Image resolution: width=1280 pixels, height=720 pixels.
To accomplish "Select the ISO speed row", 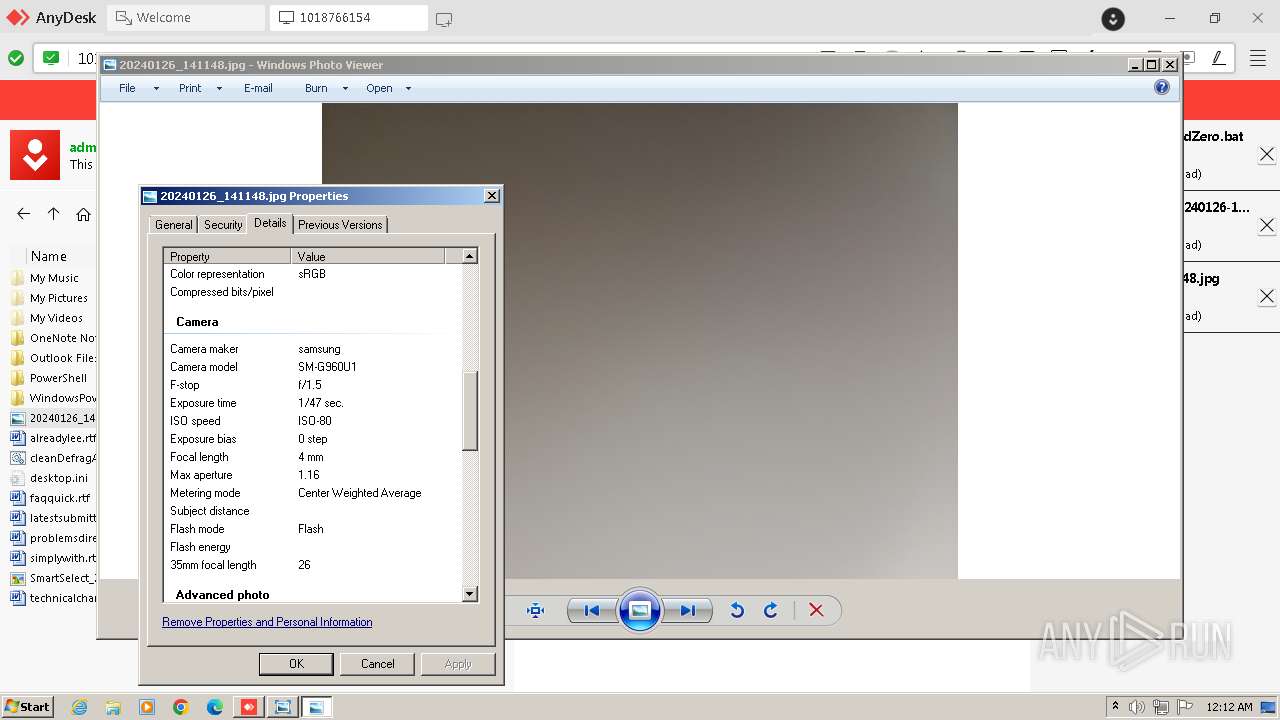I will 313,421.
